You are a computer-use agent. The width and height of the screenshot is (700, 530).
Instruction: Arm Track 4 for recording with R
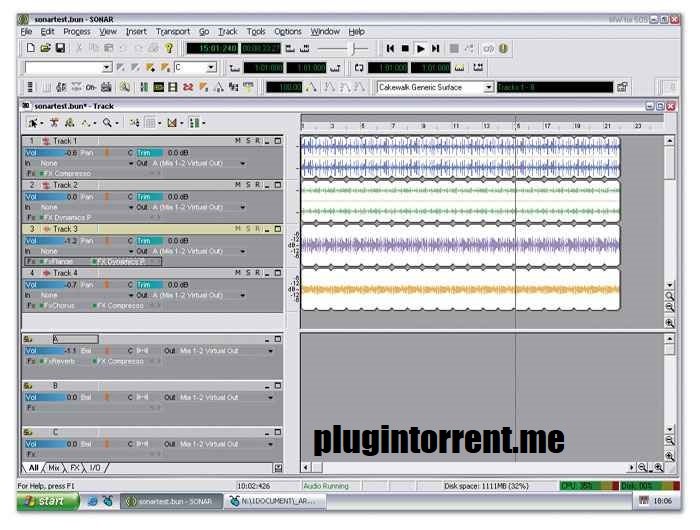[x=258, y=272]
